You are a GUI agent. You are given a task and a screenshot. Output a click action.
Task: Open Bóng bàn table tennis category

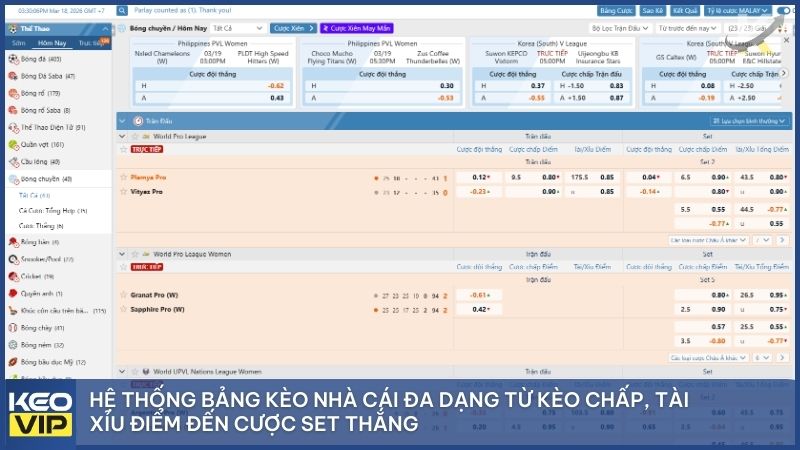[41, 242]
